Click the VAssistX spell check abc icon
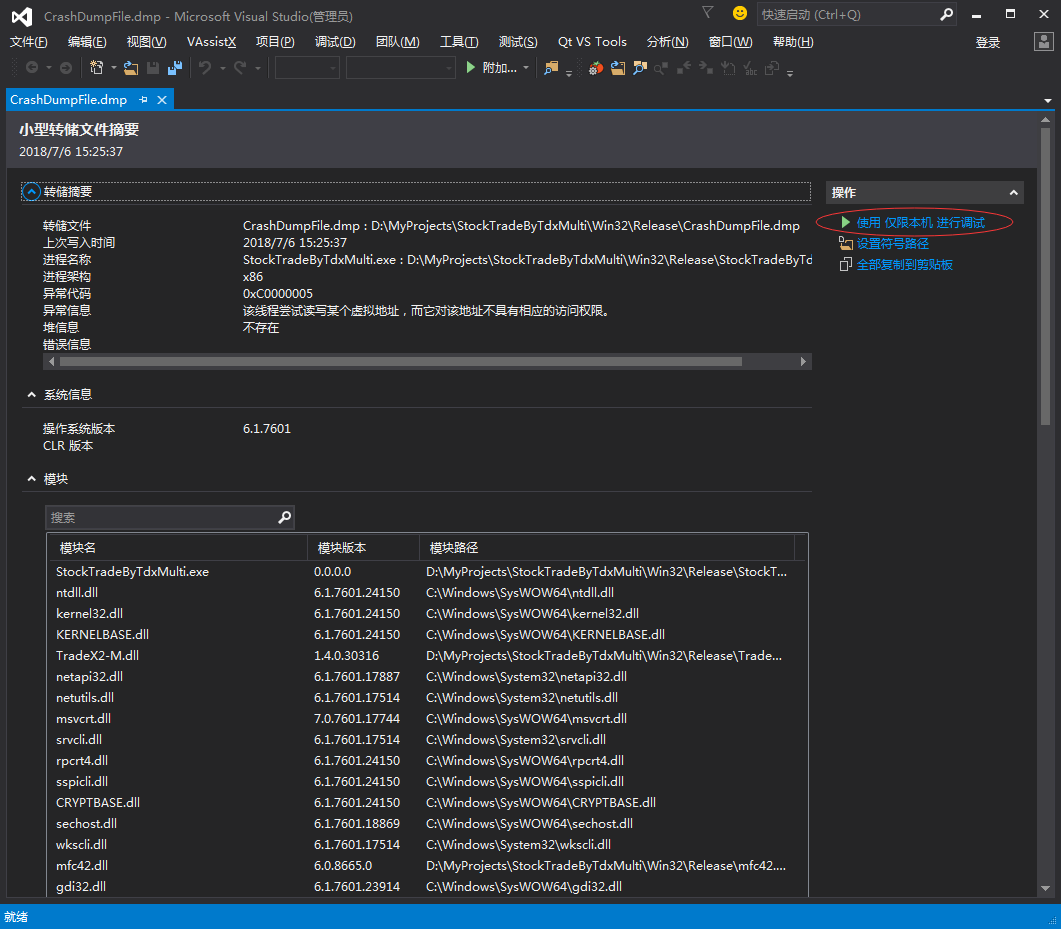Image resolution: width=1061 pixels, height=929 pixels. click(x=750, y=68)
